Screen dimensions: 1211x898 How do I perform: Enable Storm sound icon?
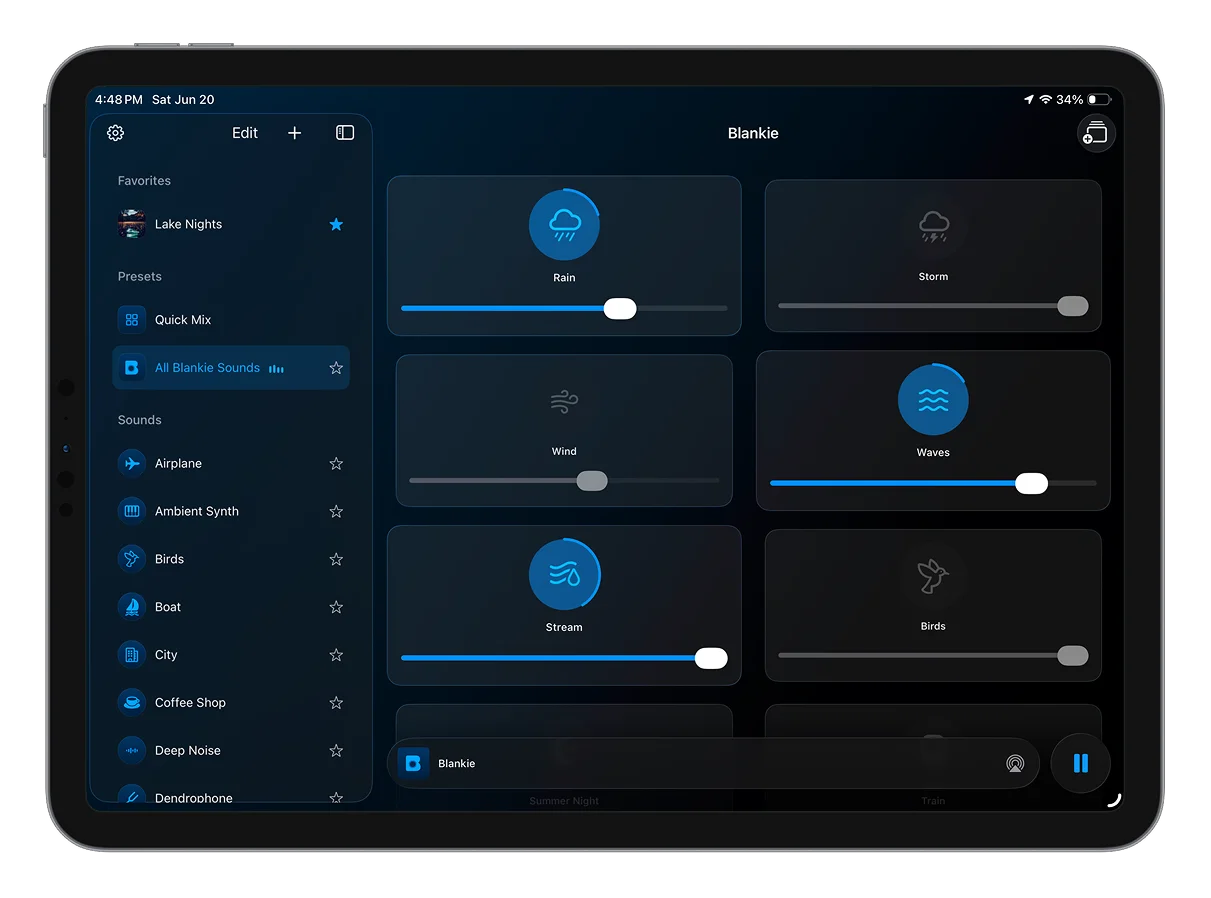[x=933, y=227]
